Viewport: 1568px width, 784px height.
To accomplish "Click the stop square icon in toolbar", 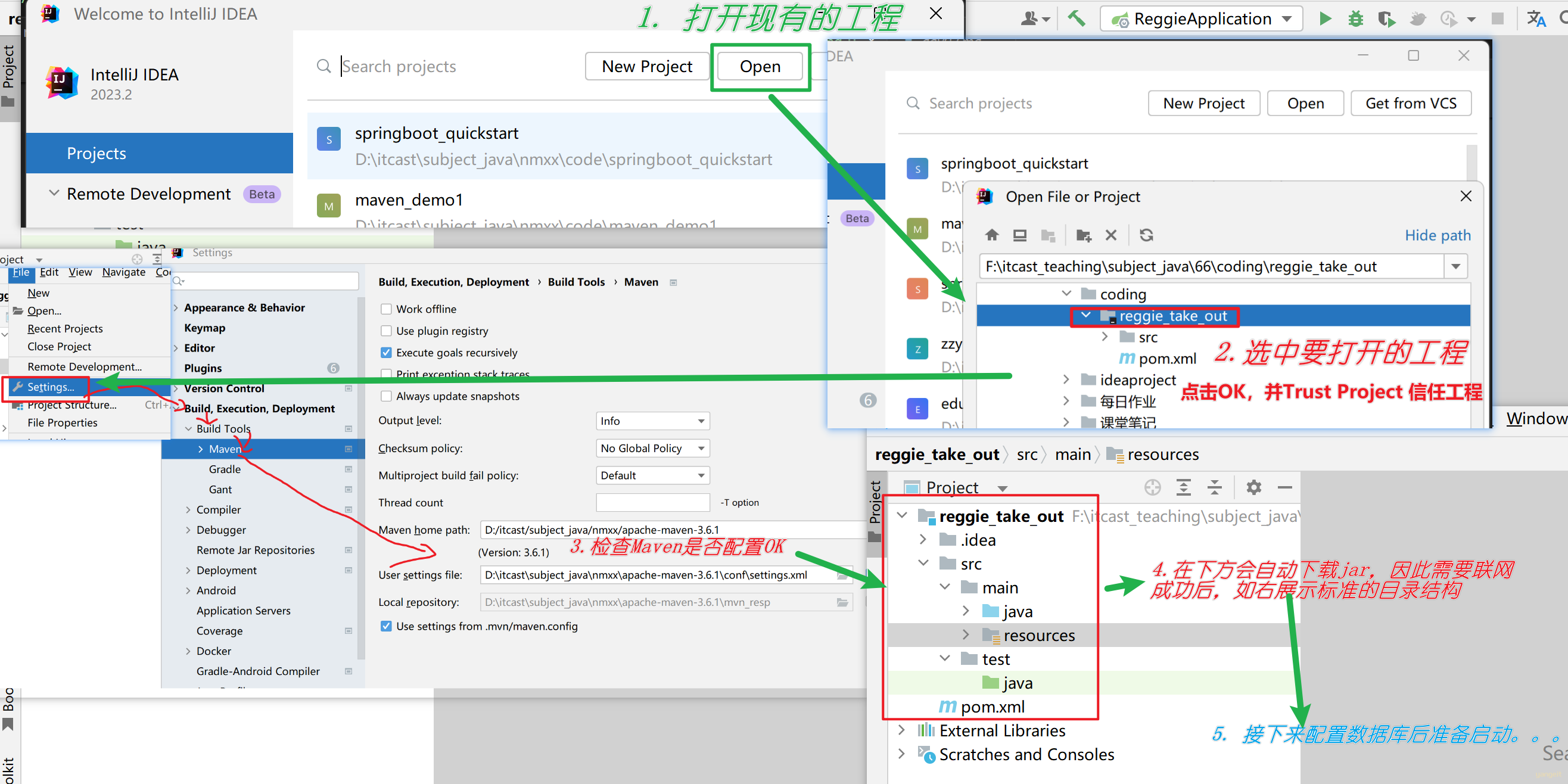I will [x=1497, y=19].
